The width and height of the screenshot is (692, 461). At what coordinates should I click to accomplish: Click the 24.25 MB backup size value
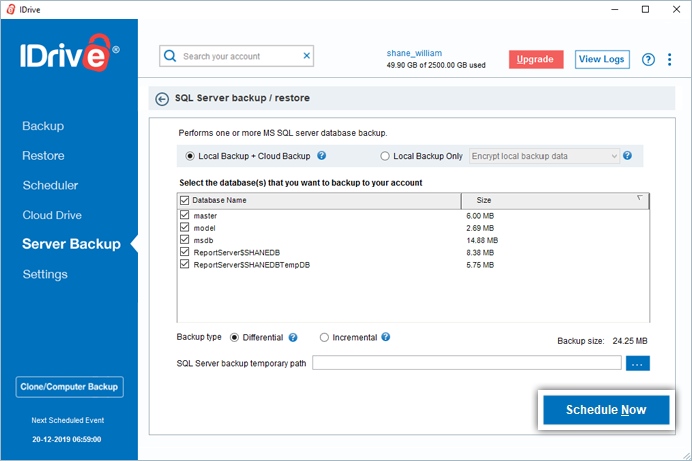coord(630,341)
